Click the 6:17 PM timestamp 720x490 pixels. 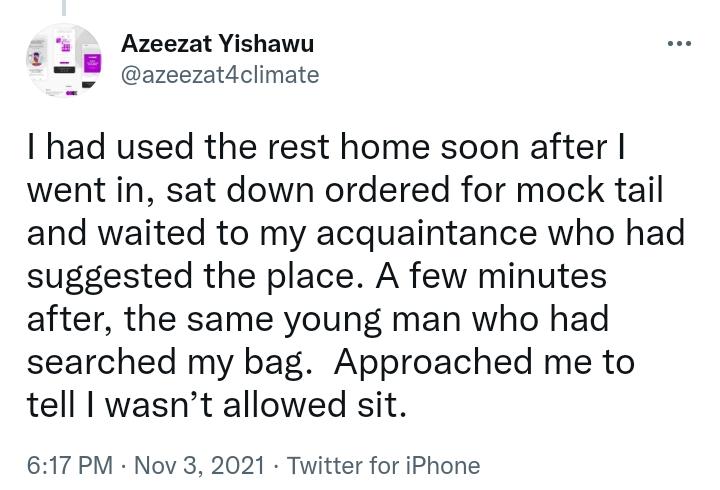70,465
